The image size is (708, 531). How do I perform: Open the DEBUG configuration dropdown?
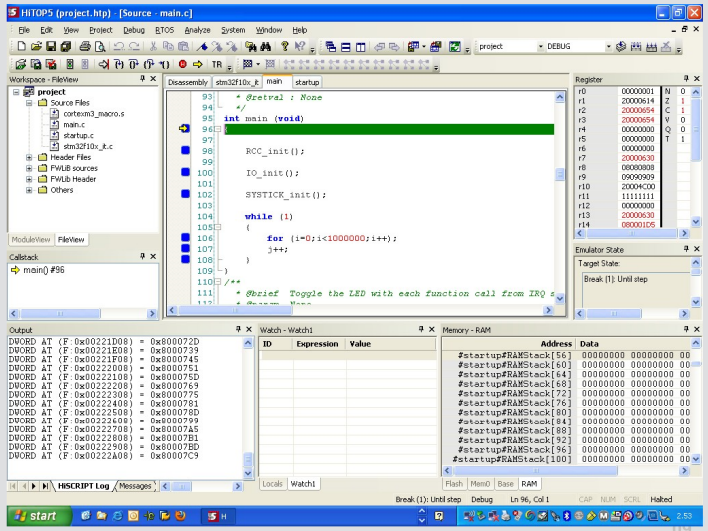pos(608,47)
